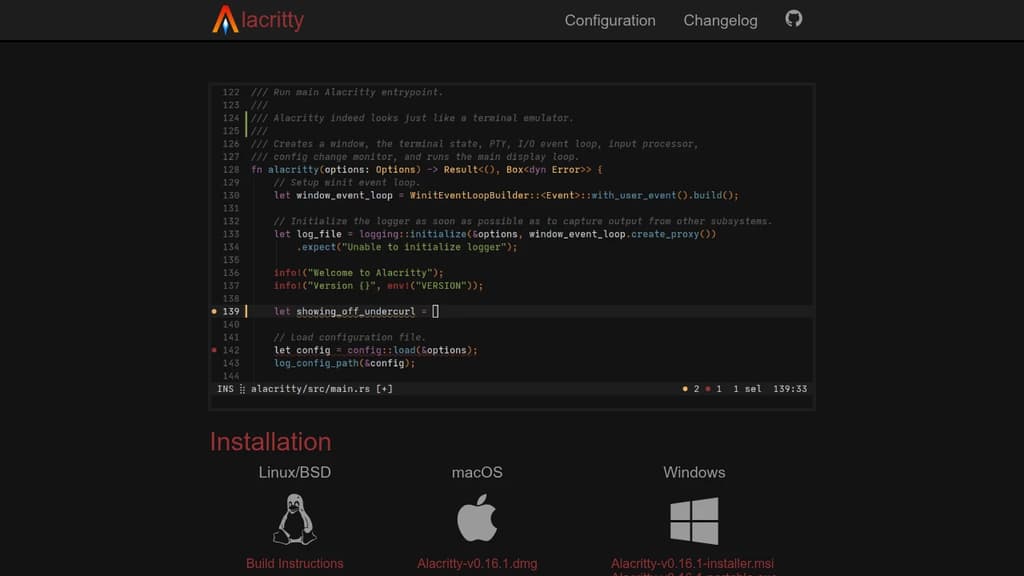Download Alacritty-v0.16.1-installer.msi
Viewport: 1024px width, 576px height.
[694, 563]
